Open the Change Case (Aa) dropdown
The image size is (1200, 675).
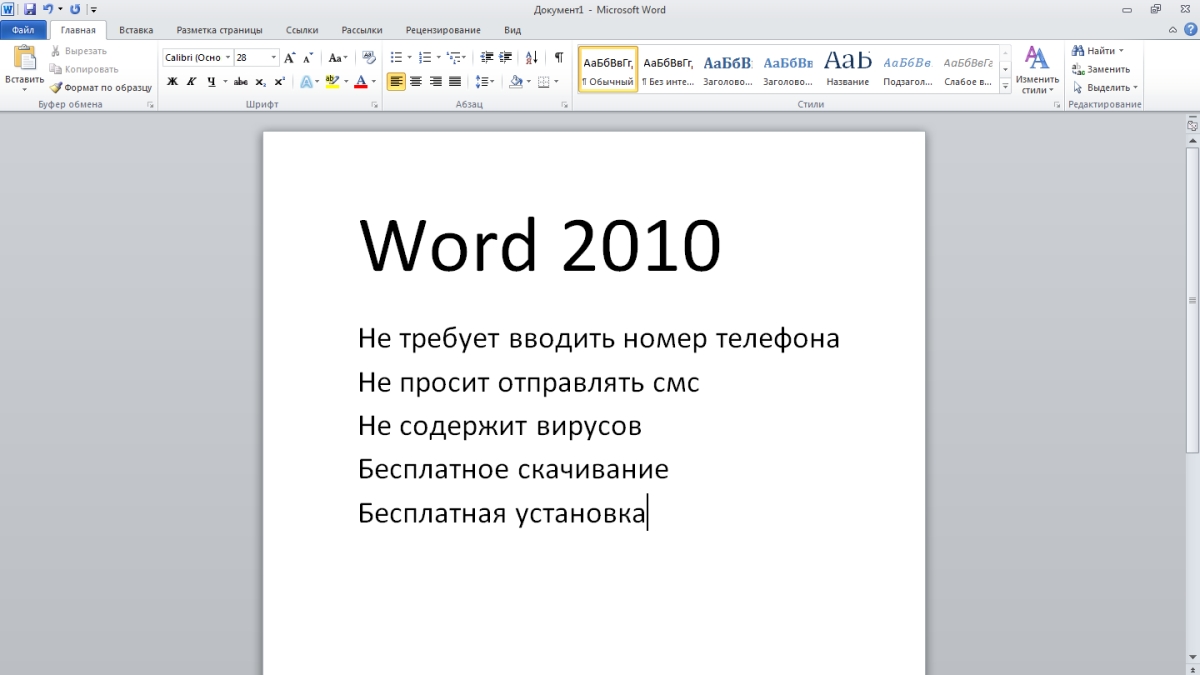[x=338, y=58]
